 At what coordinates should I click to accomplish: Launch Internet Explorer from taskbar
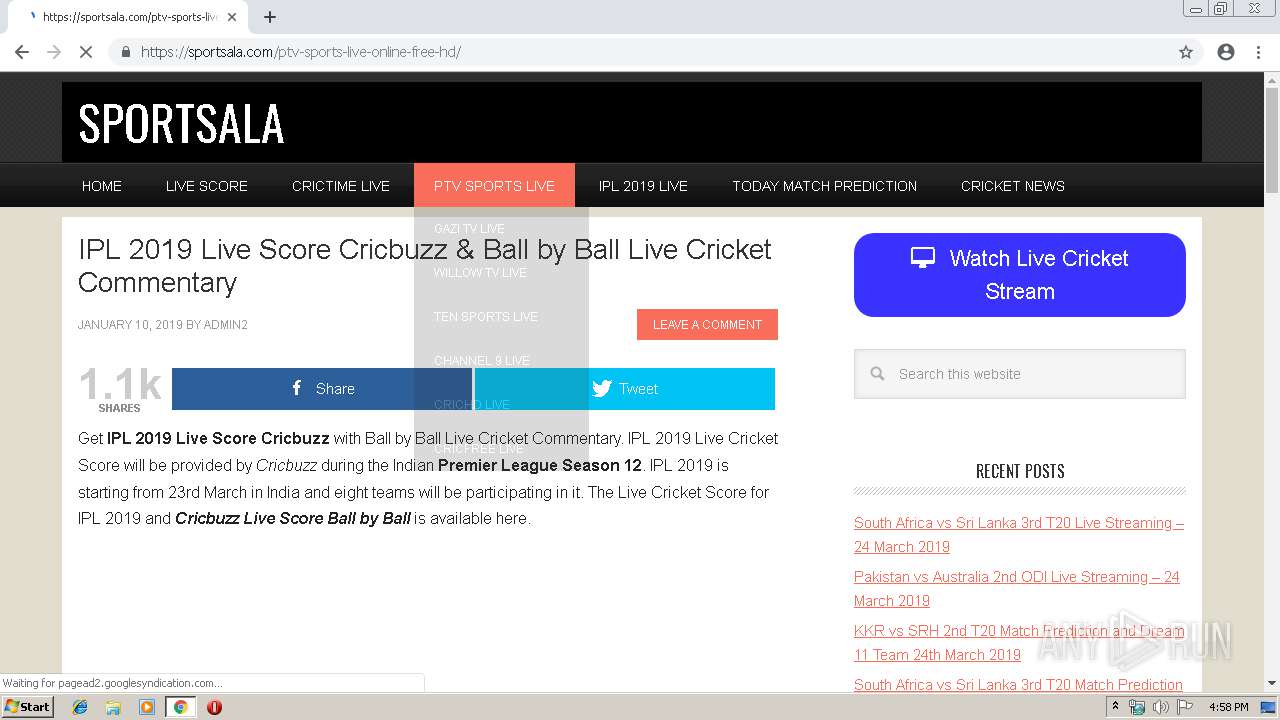click(x=80, y=707)
